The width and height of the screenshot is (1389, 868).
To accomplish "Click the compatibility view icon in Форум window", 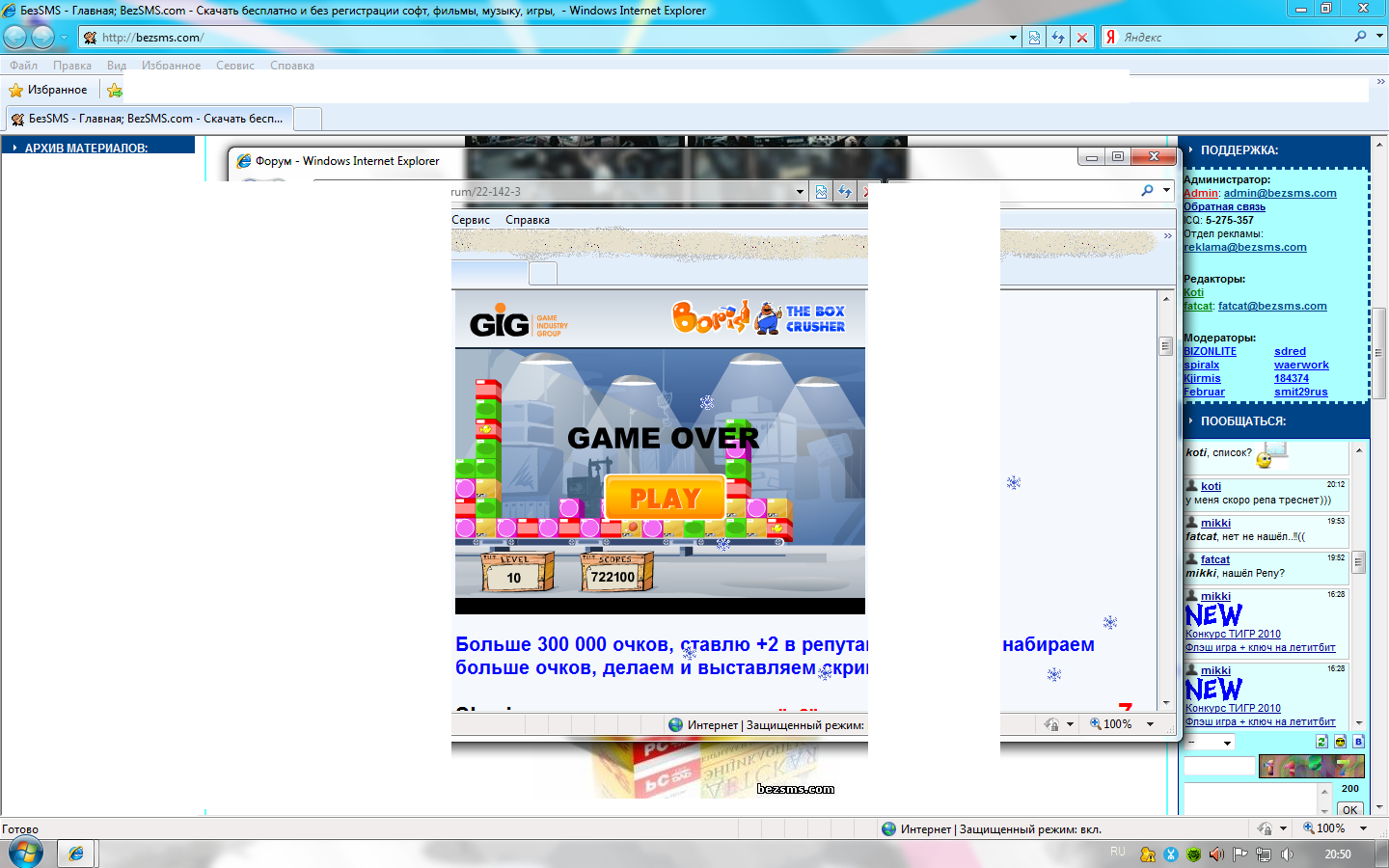I will tap(821, 192).
